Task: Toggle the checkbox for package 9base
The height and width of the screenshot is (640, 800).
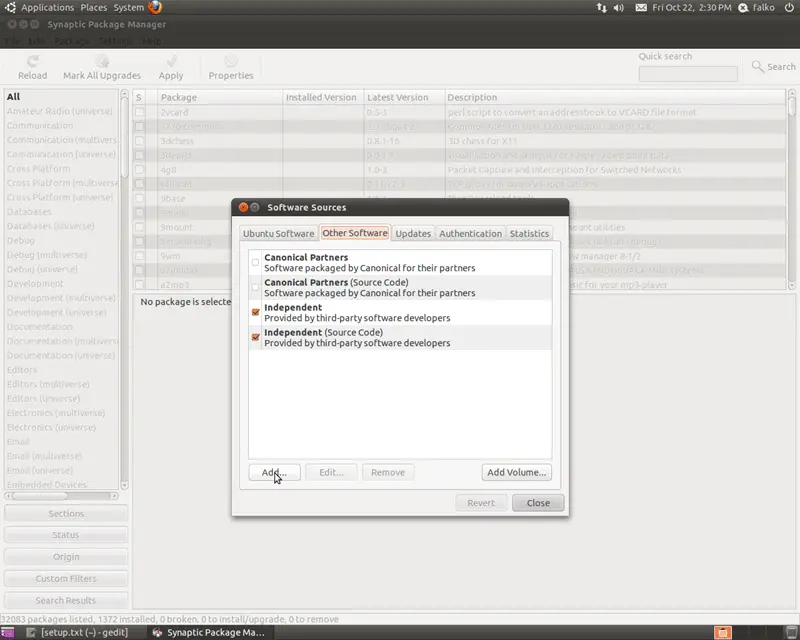Action: [139, 199]
